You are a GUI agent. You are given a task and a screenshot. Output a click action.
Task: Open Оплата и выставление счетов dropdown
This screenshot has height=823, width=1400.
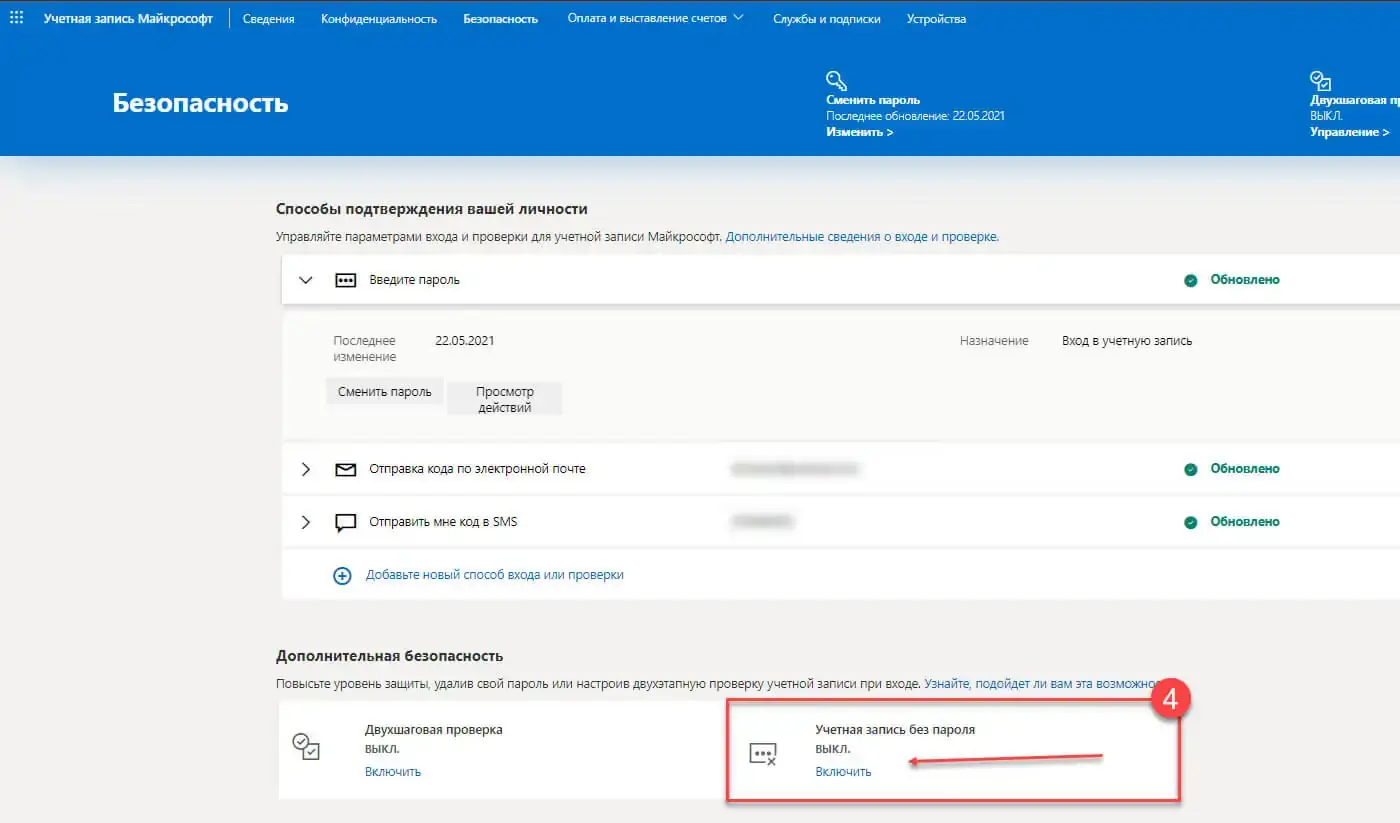pos(655,18)
